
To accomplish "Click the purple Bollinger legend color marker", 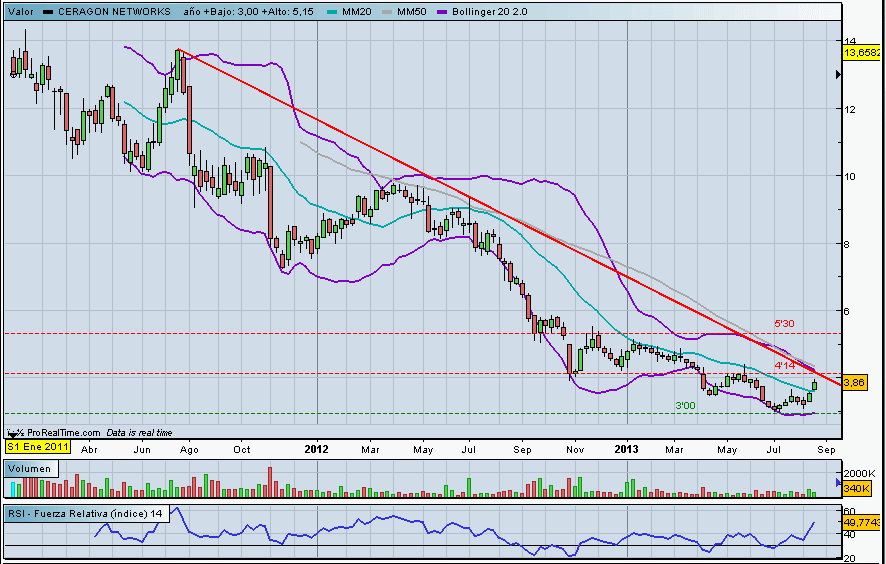I will (444, 12).
